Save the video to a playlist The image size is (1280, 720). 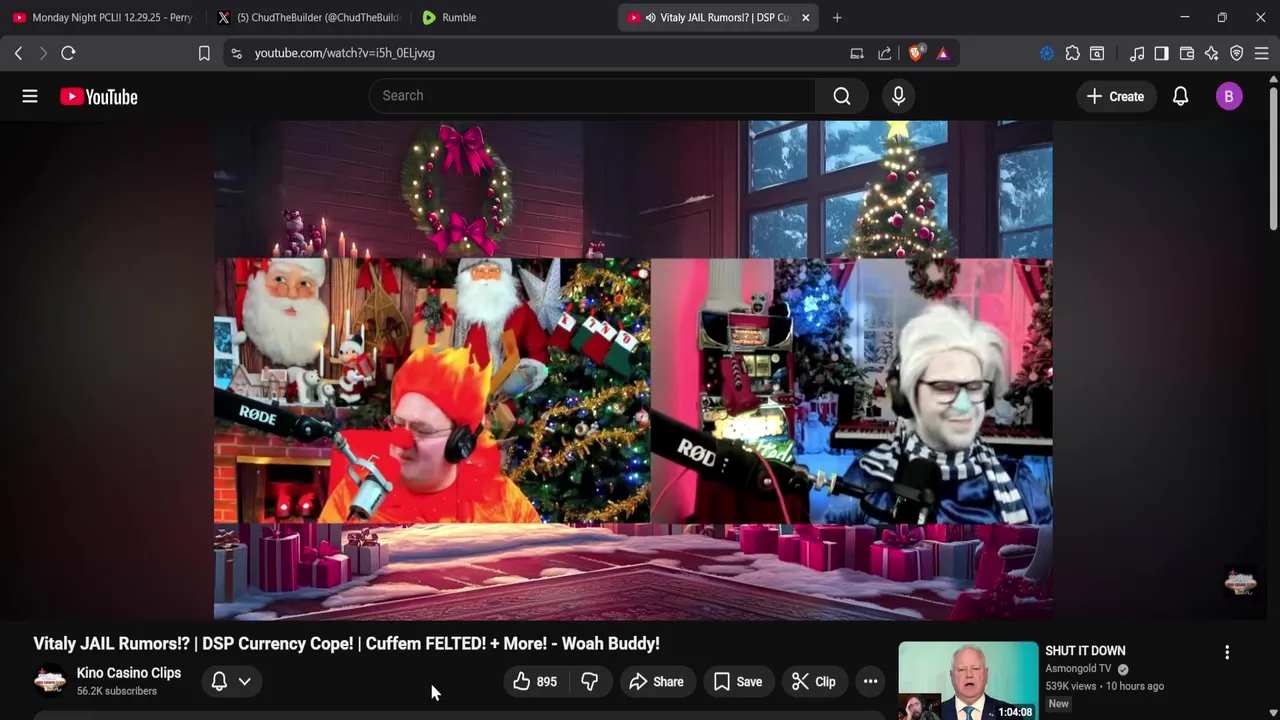(x=738, y=682)
